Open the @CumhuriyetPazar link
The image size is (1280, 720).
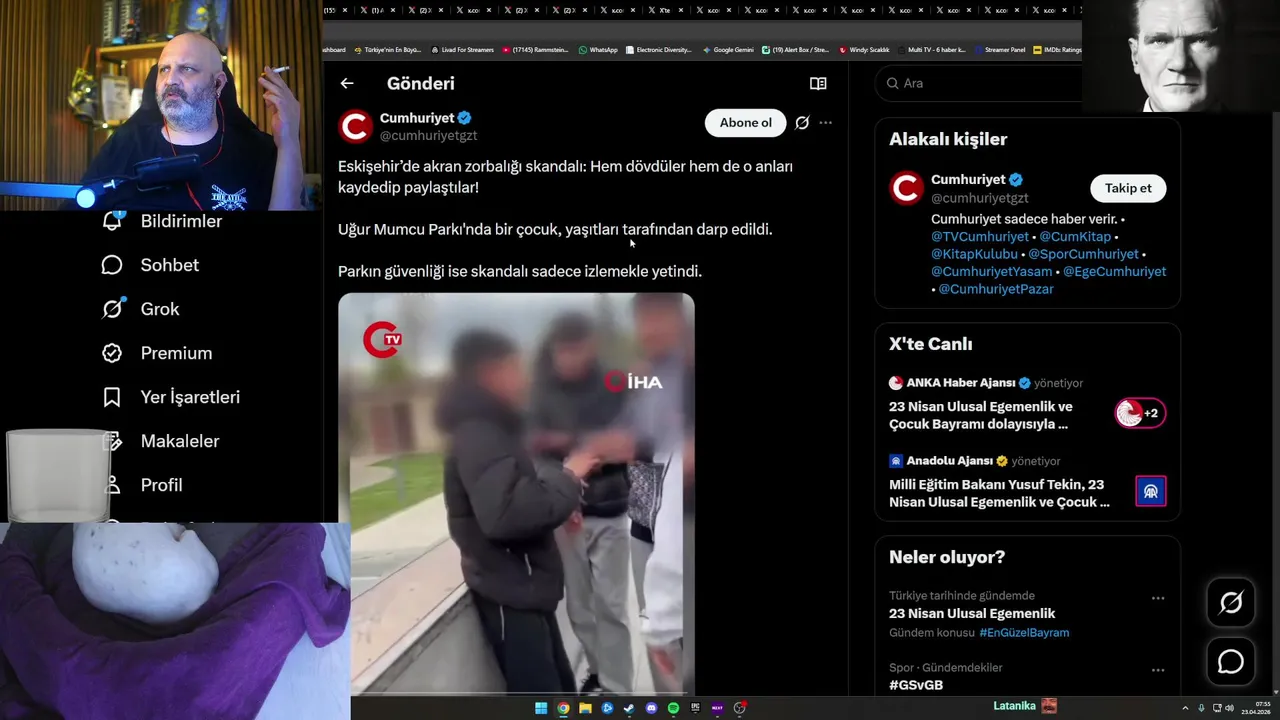coord(996,289)
